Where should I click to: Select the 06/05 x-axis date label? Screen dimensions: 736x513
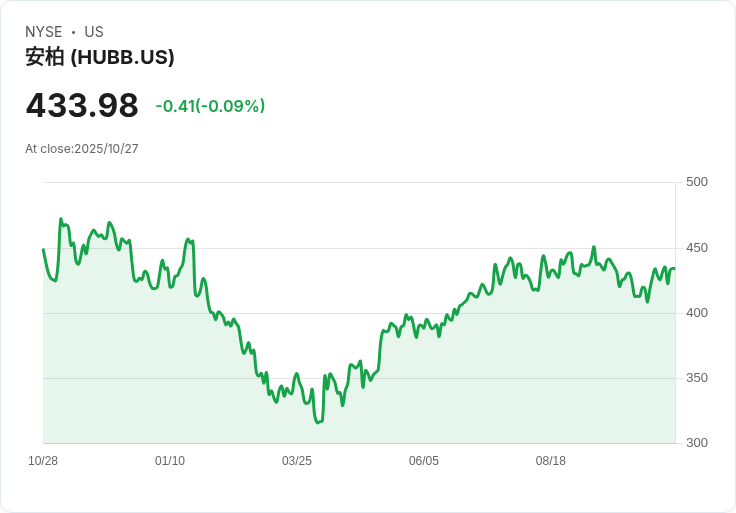pyautogui.click(x=424, y=461)
